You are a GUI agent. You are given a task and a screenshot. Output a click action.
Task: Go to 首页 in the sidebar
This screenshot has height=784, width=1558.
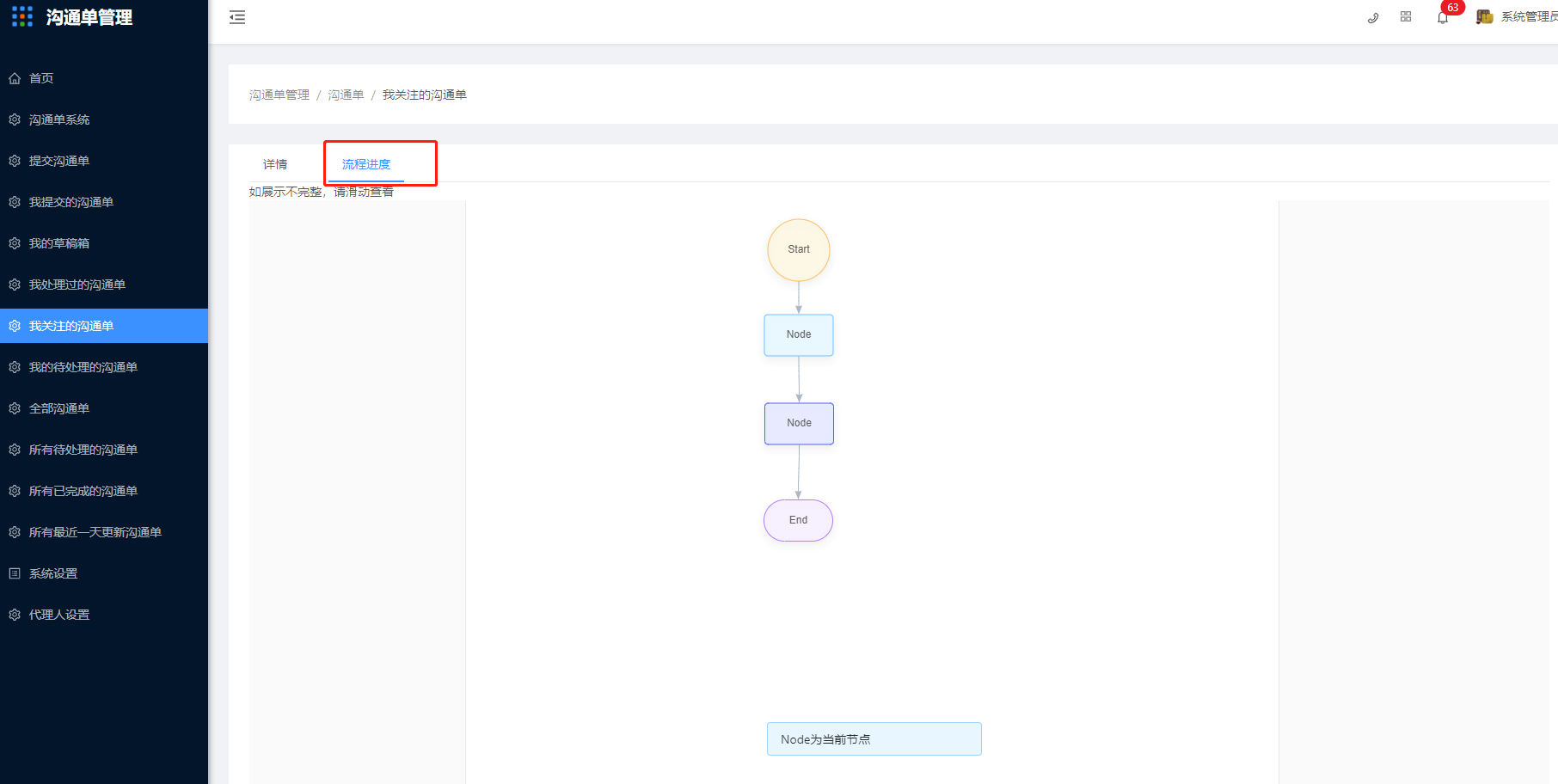click(x=104, y=78)
